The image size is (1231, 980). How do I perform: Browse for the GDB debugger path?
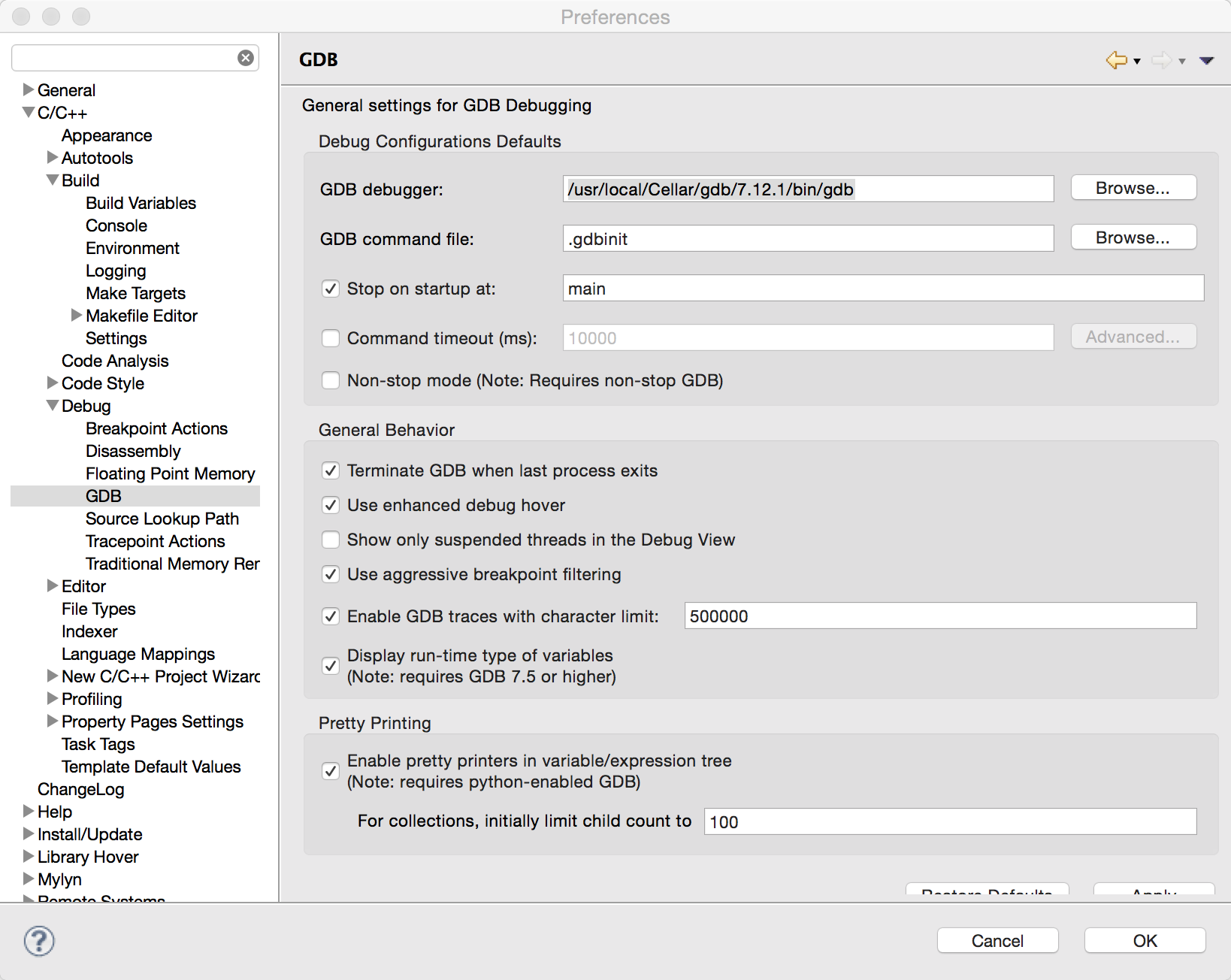click(1133, 188)
